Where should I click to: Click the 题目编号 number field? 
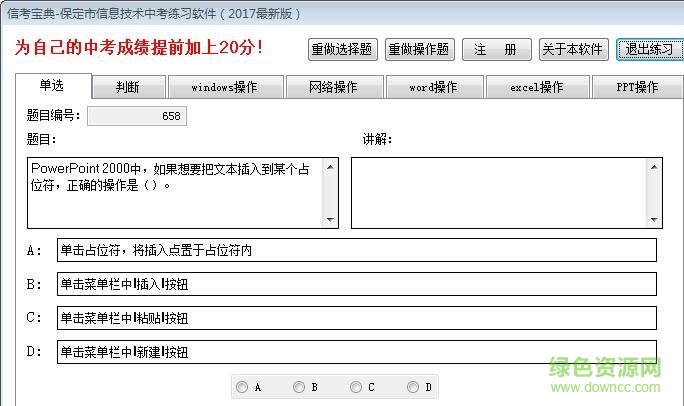(136, 116)
